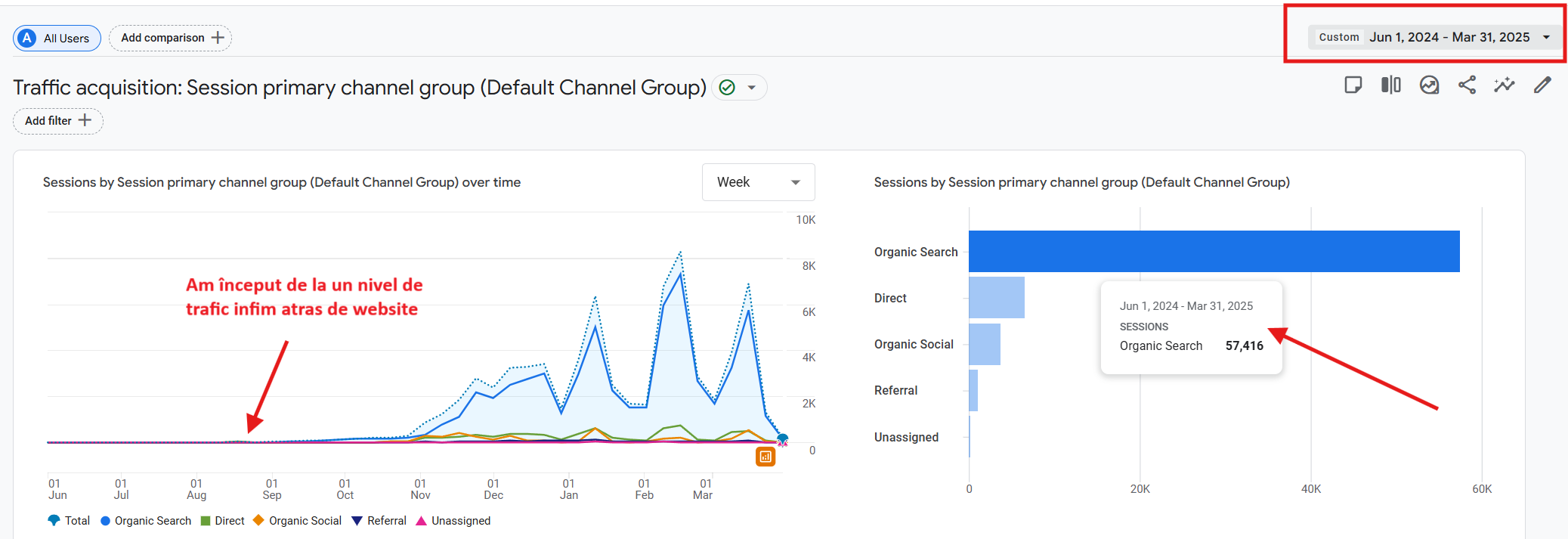Toggle the Total series in the legend
The image size is (1568, 539).
pyautogui.click(x=69, y=521)
